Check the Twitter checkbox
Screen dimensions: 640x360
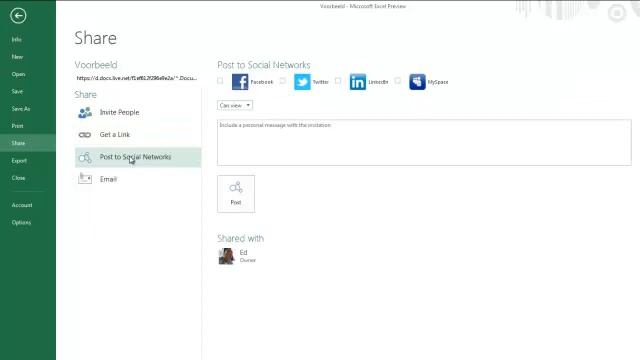point(283,81)
